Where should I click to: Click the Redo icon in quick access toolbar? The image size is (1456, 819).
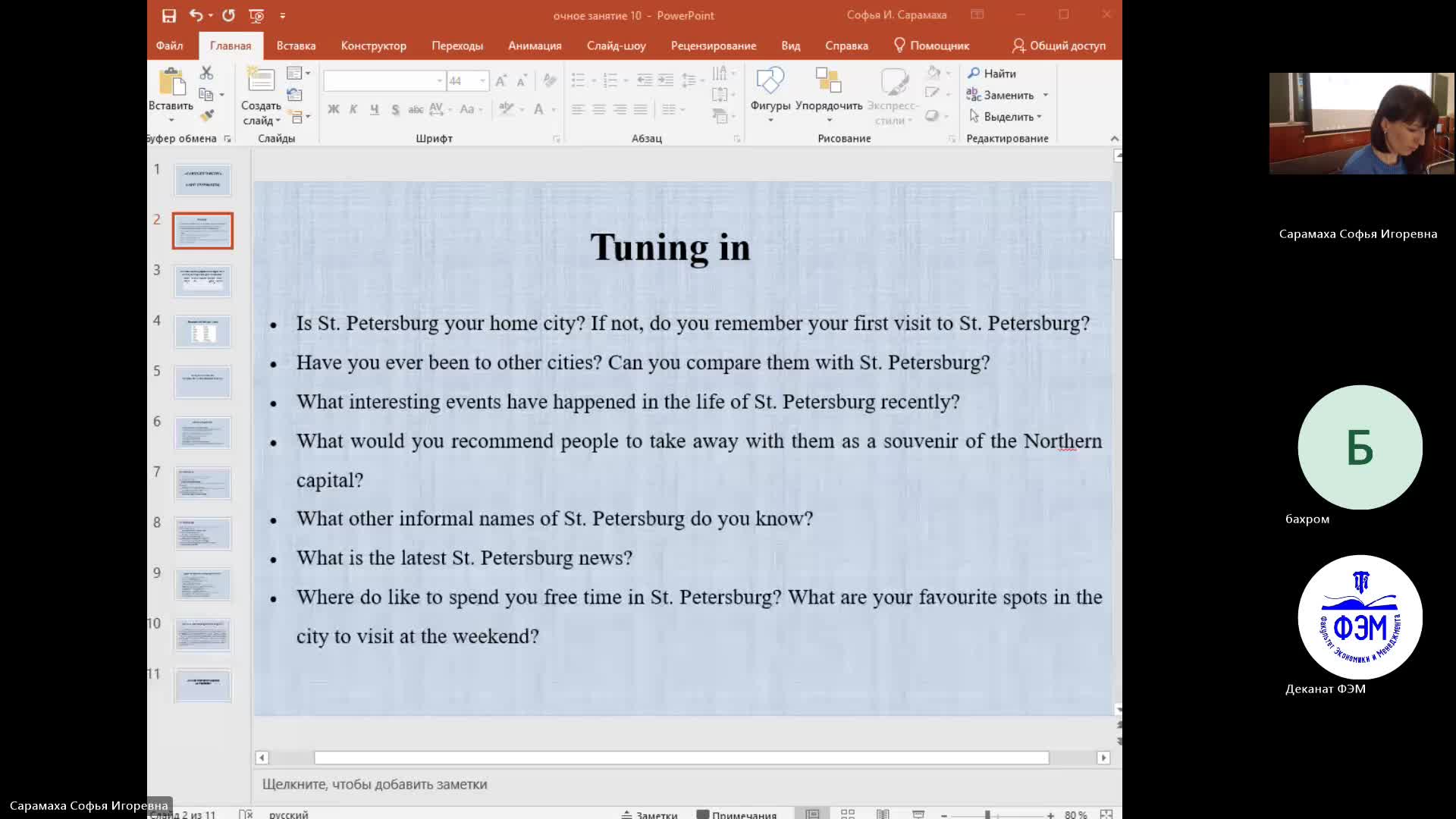coord(229,15)
